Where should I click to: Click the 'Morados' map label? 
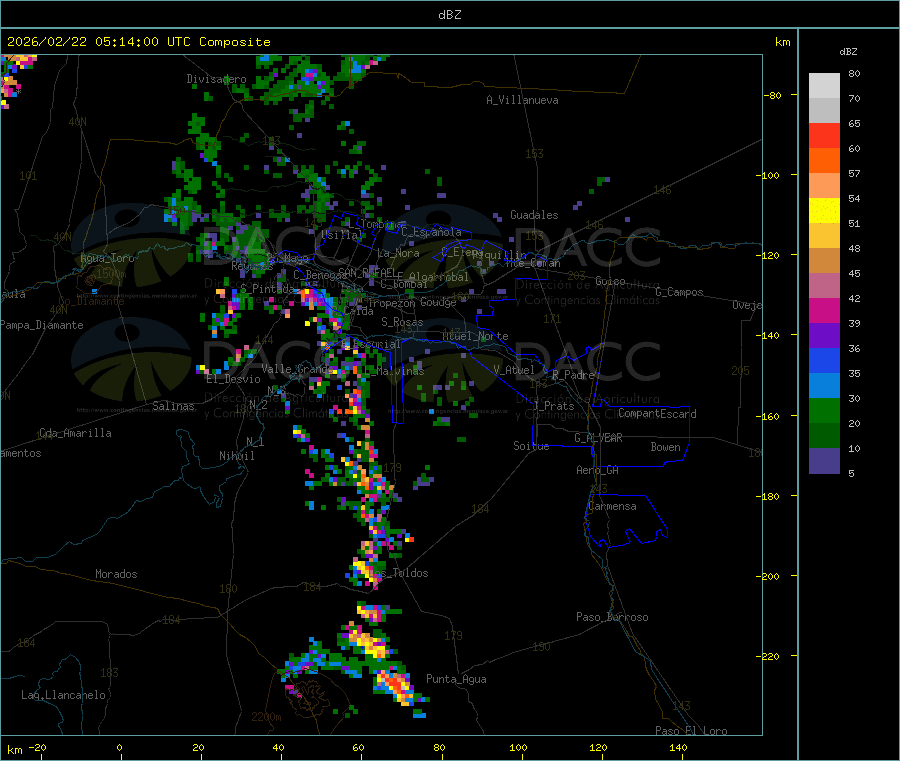pos(116,574)
